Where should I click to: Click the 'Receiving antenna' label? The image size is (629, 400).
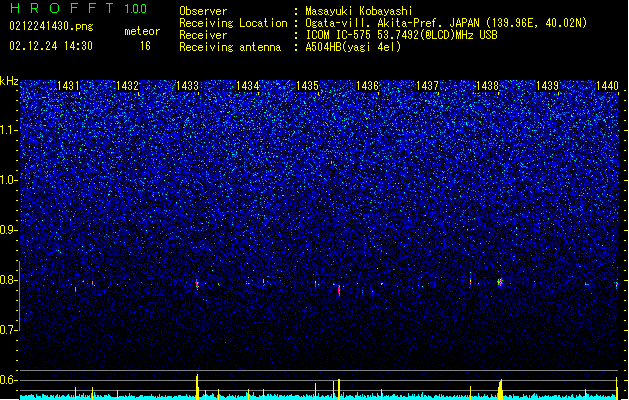230,47
